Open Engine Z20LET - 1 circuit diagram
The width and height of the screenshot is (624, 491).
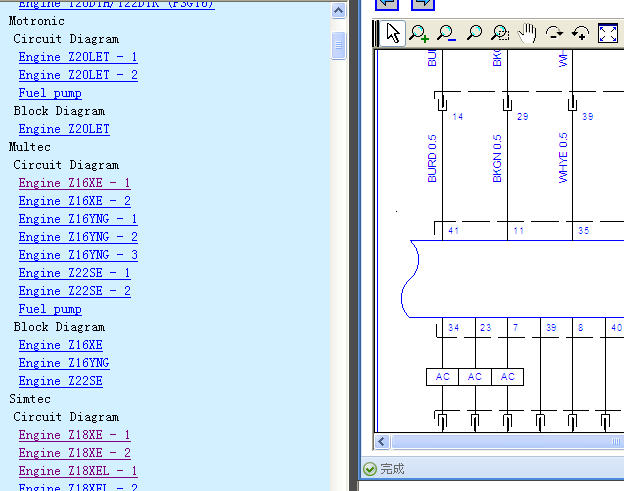pos(78,57)
